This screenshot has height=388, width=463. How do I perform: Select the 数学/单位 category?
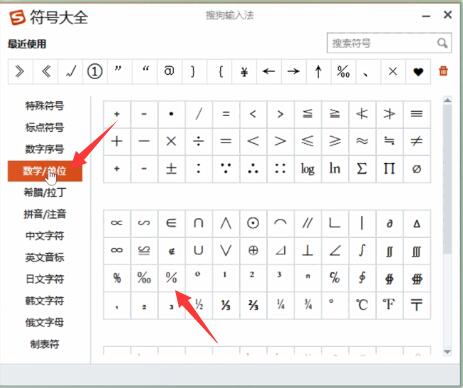[x=45, y=171]
